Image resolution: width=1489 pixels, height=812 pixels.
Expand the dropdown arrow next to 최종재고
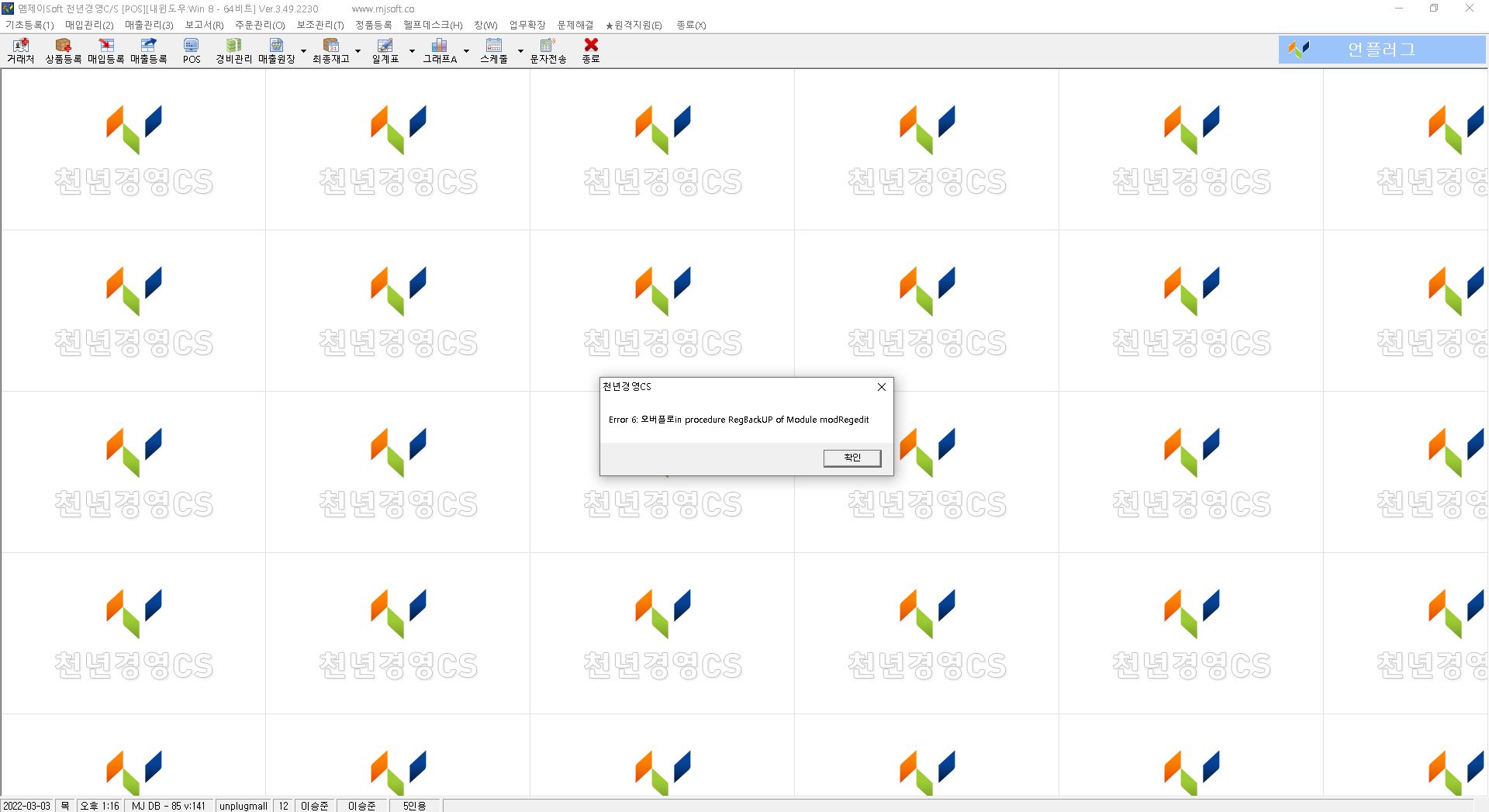(x=358, y=51)
